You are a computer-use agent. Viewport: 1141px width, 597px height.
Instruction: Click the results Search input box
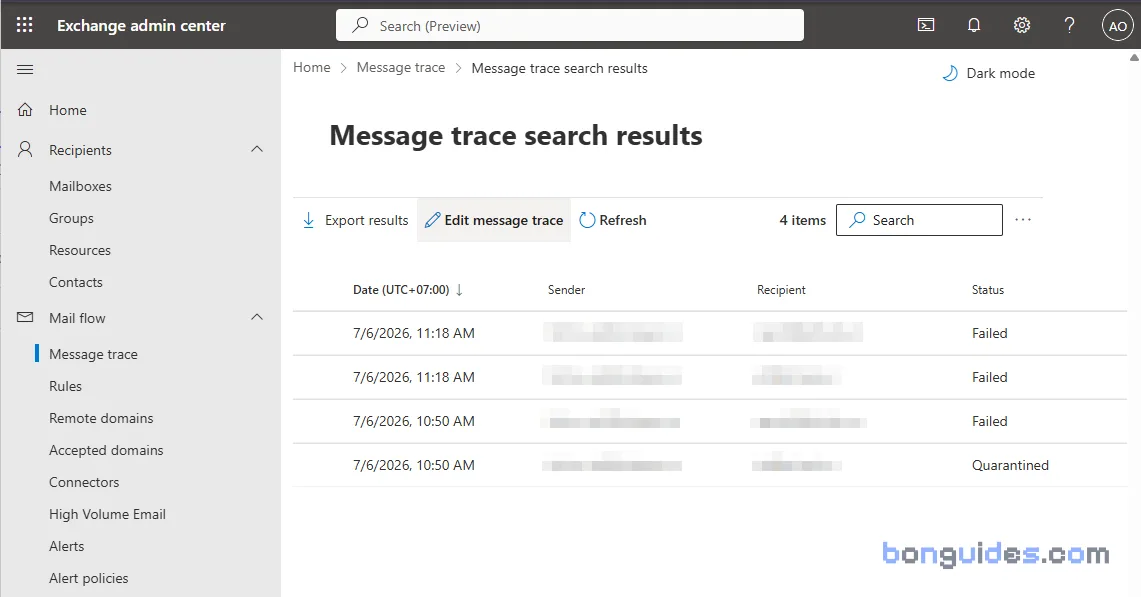coord(919,220)
